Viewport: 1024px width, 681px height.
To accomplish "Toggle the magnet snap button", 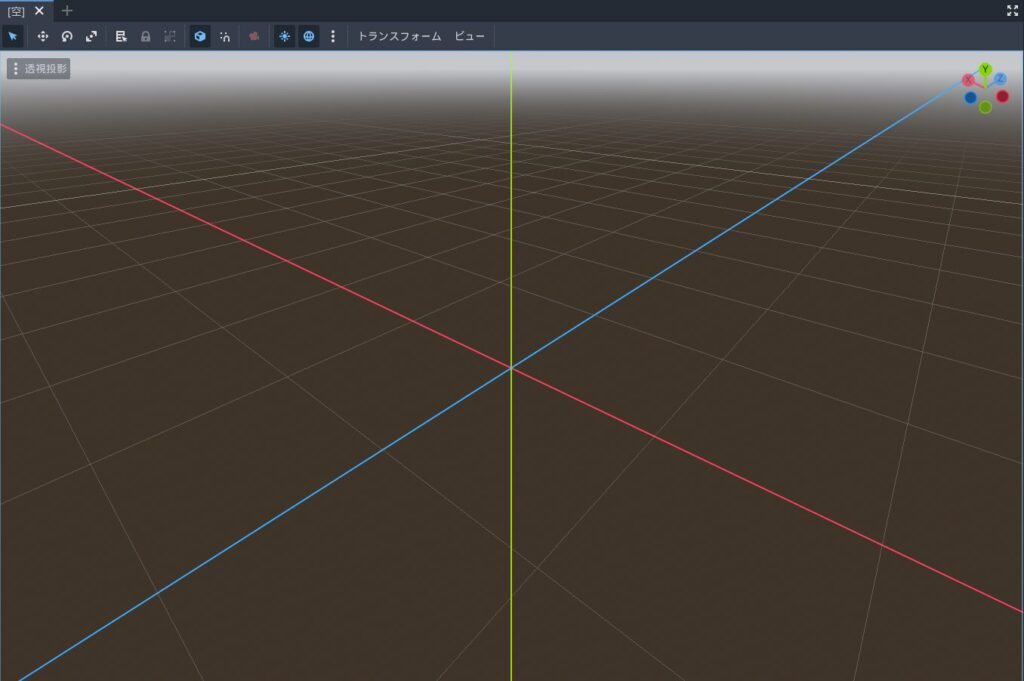I will (225, 37).
